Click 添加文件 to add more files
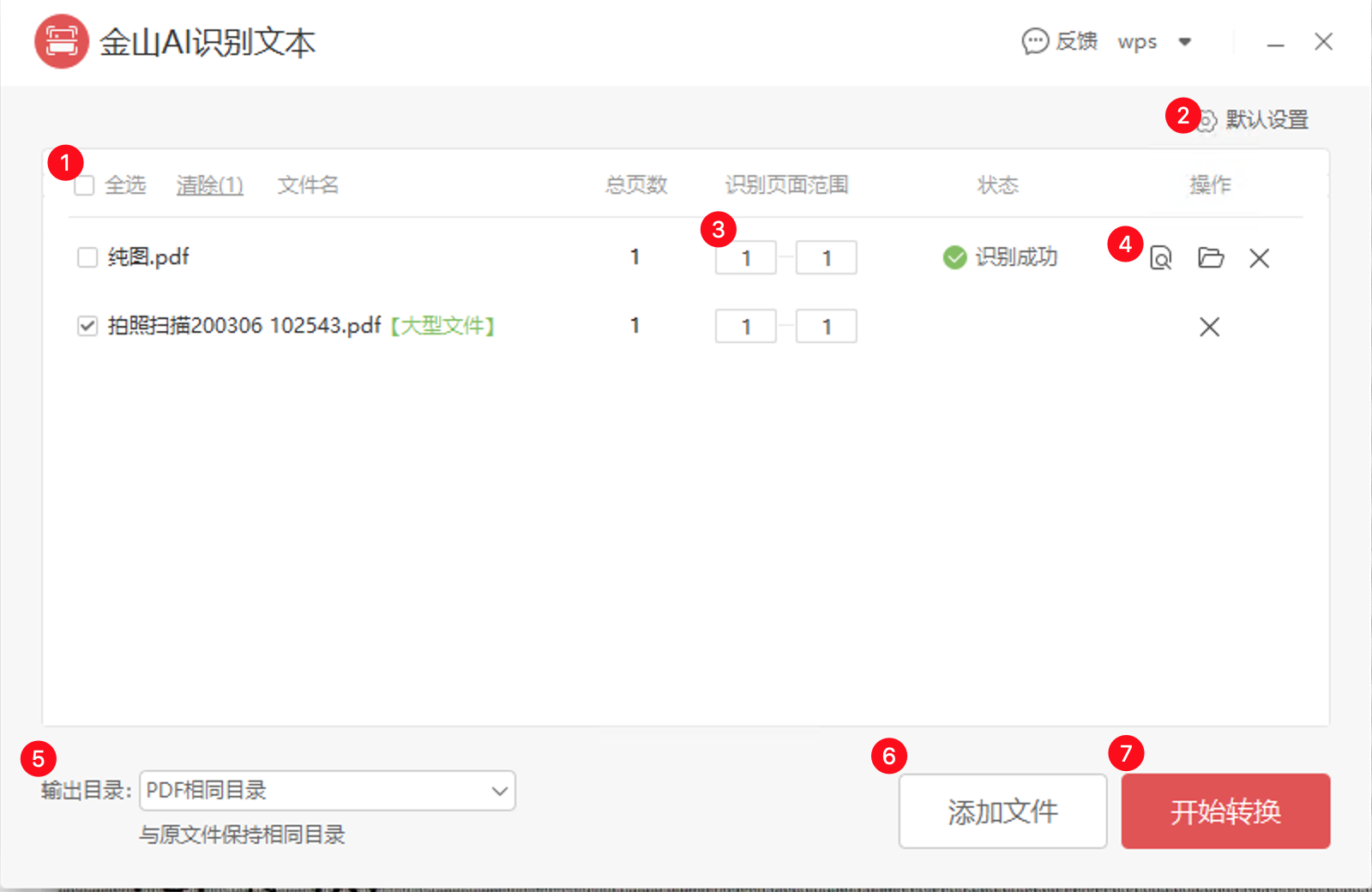Viewport: 1372px width, 892px height. point(1002,811)
